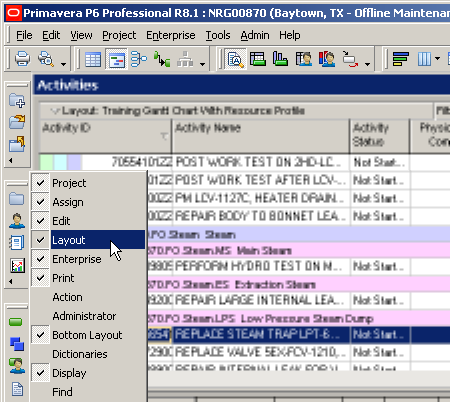Show Activity Details in bottom layout

tap(236, 60)
